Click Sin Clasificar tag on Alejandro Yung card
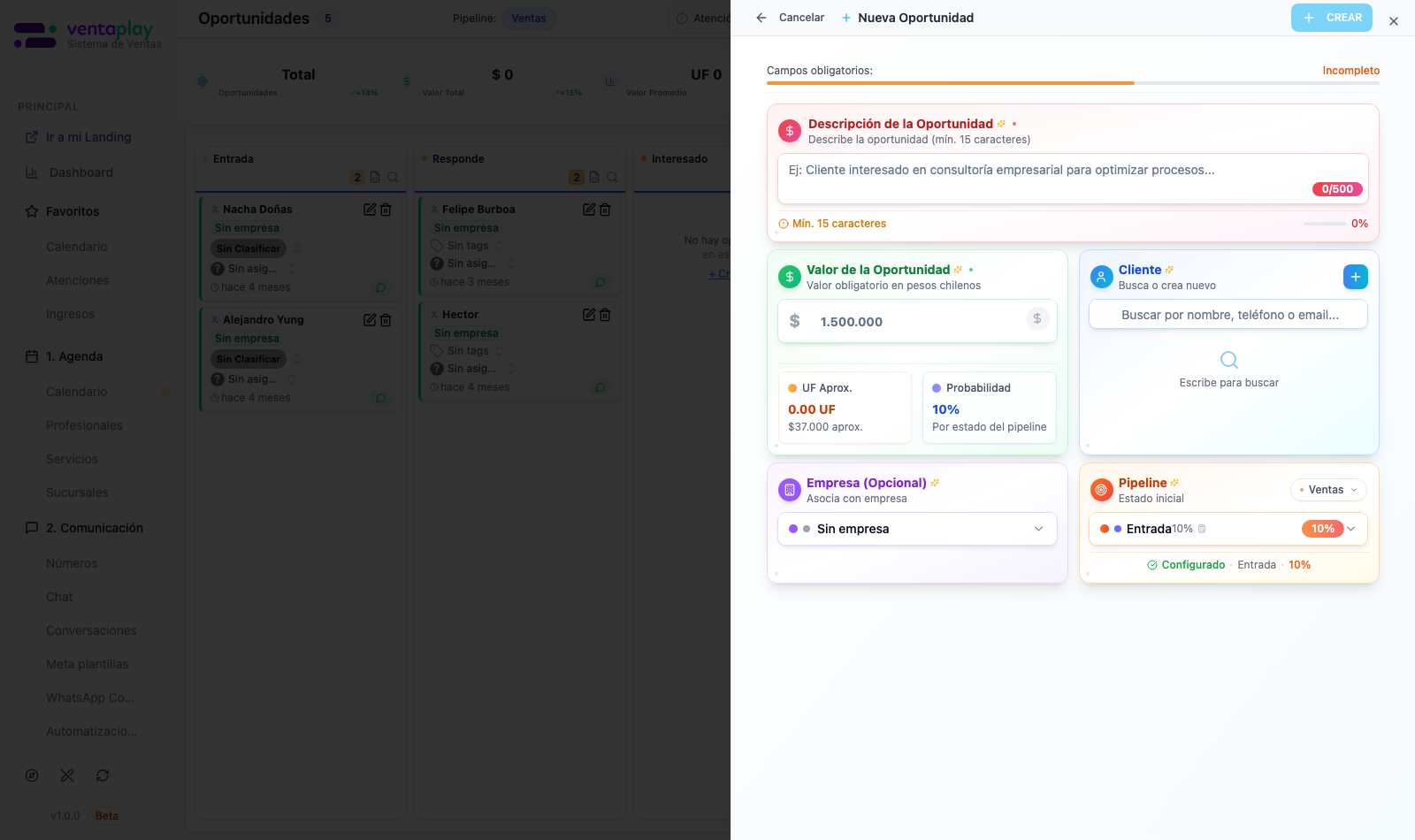 click(x=249, y=359)
